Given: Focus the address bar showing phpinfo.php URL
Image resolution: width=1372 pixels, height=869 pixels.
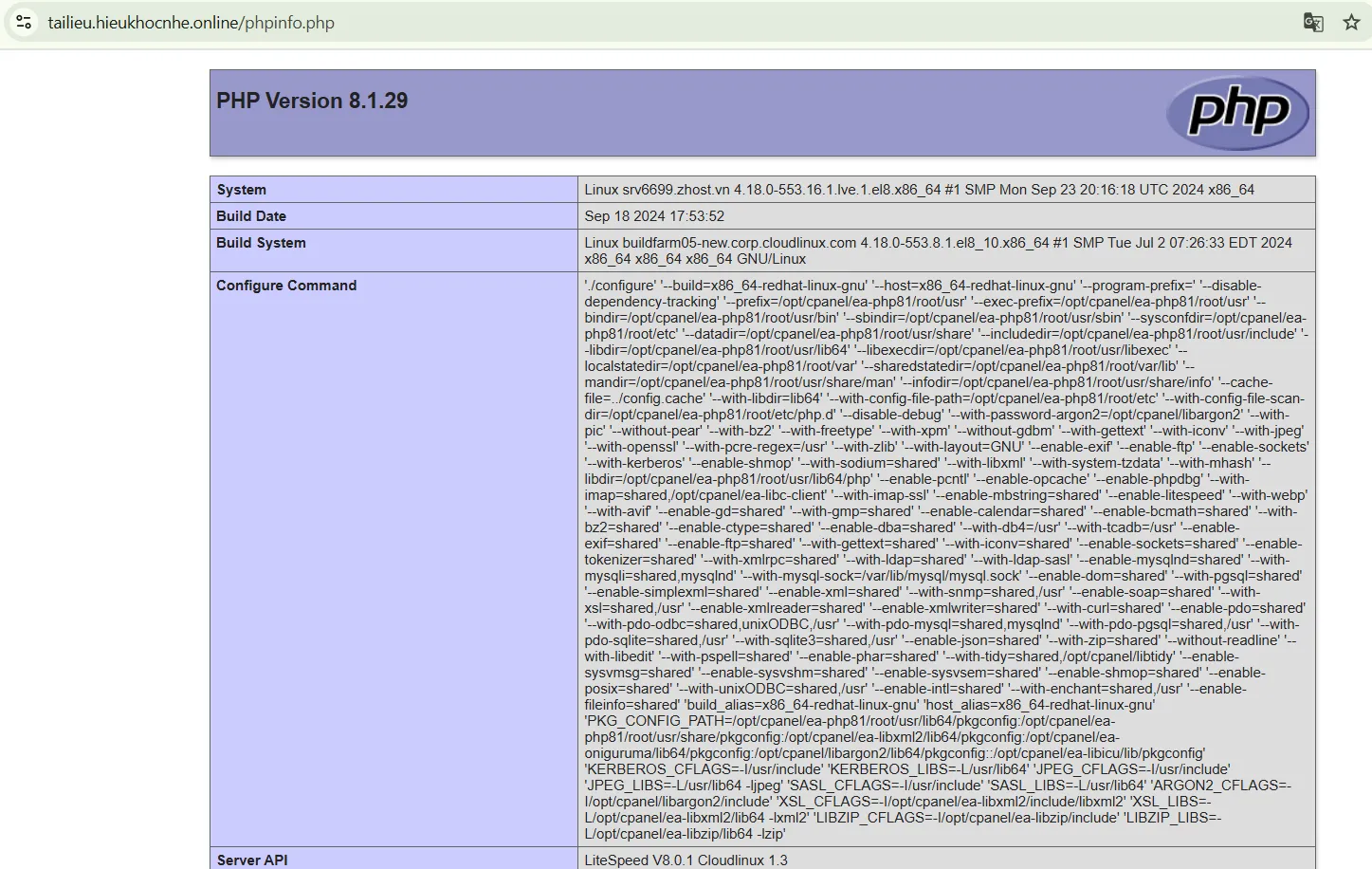Looking at the screenshot, I should [x=191, y=23].
